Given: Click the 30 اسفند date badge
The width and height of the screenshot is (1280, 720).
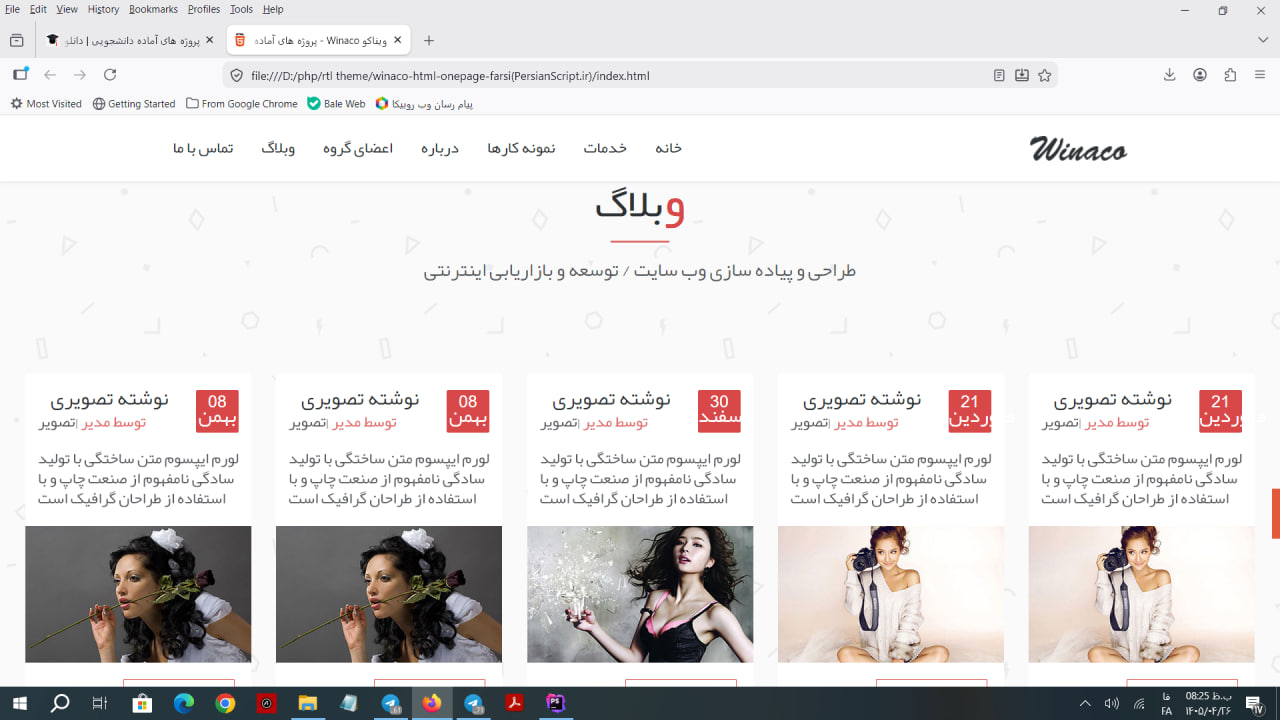Looking at the screenshot, I should (719, 411).
